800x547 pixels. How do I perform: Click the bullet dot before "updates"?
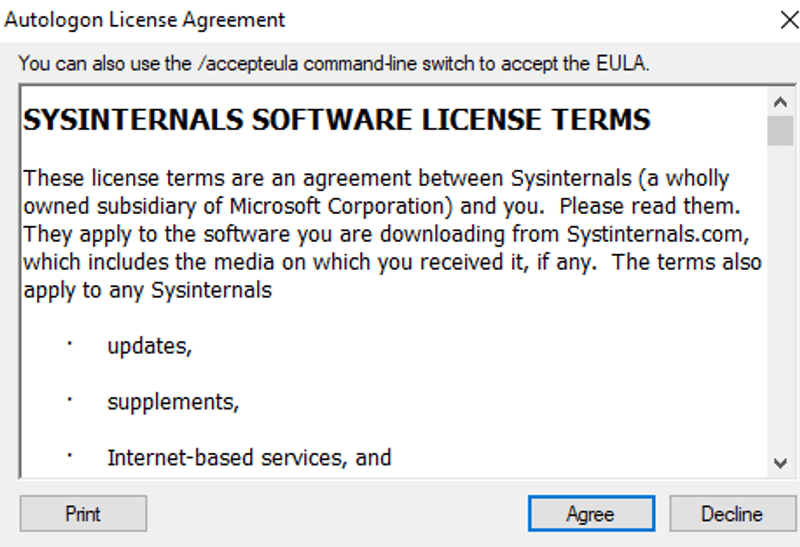click(x=71, y=343)
